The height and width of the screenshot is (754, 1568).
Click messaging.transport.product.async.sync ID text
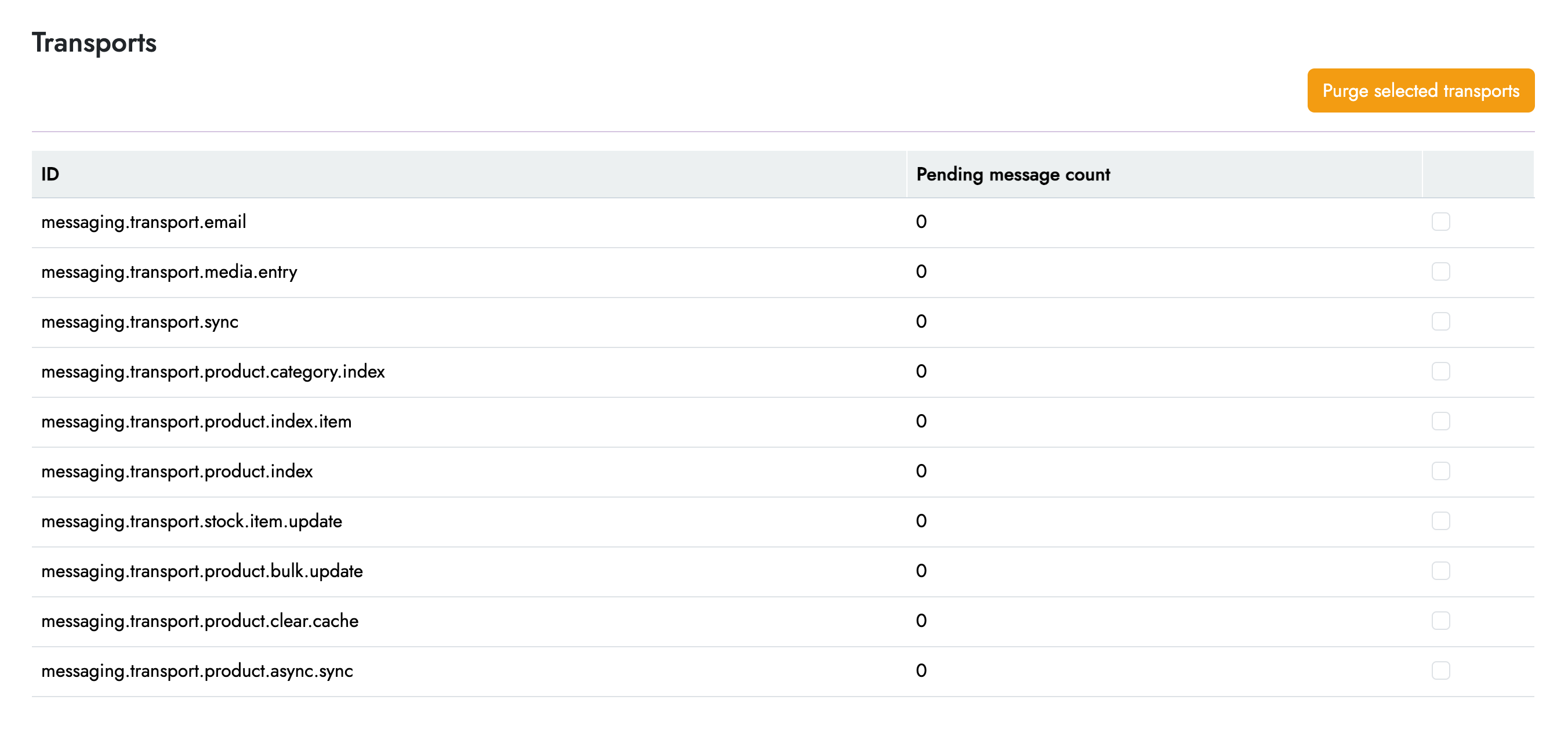tap(197, 672)
